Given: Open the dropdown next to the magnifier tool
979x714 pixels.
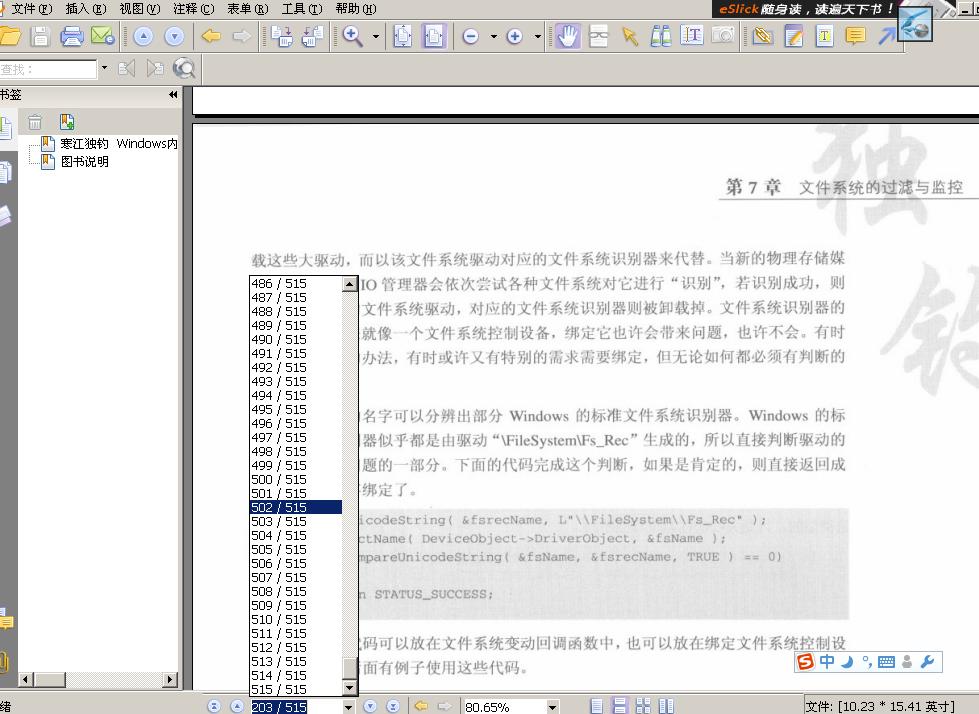Looking at the screenshot, I should click(x=376, y=36).
